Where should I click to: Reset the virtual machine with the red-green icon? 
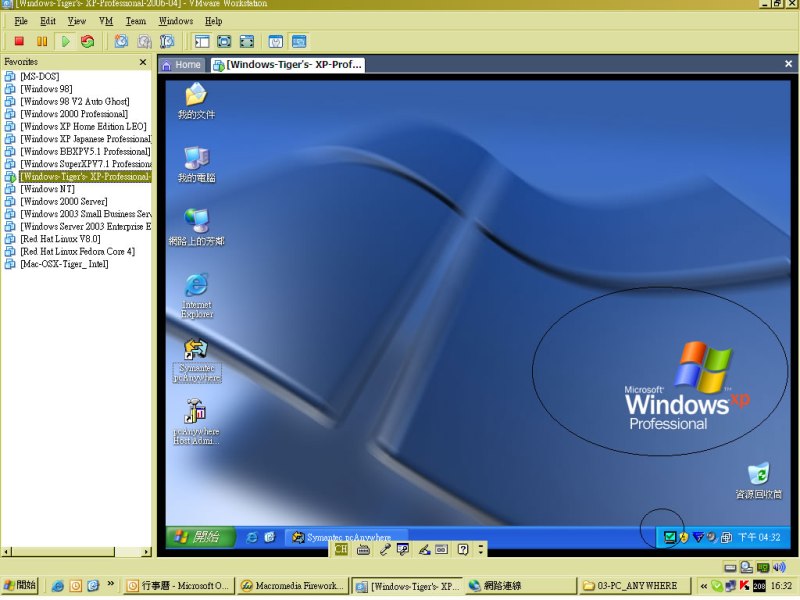(x=88, y=41)
